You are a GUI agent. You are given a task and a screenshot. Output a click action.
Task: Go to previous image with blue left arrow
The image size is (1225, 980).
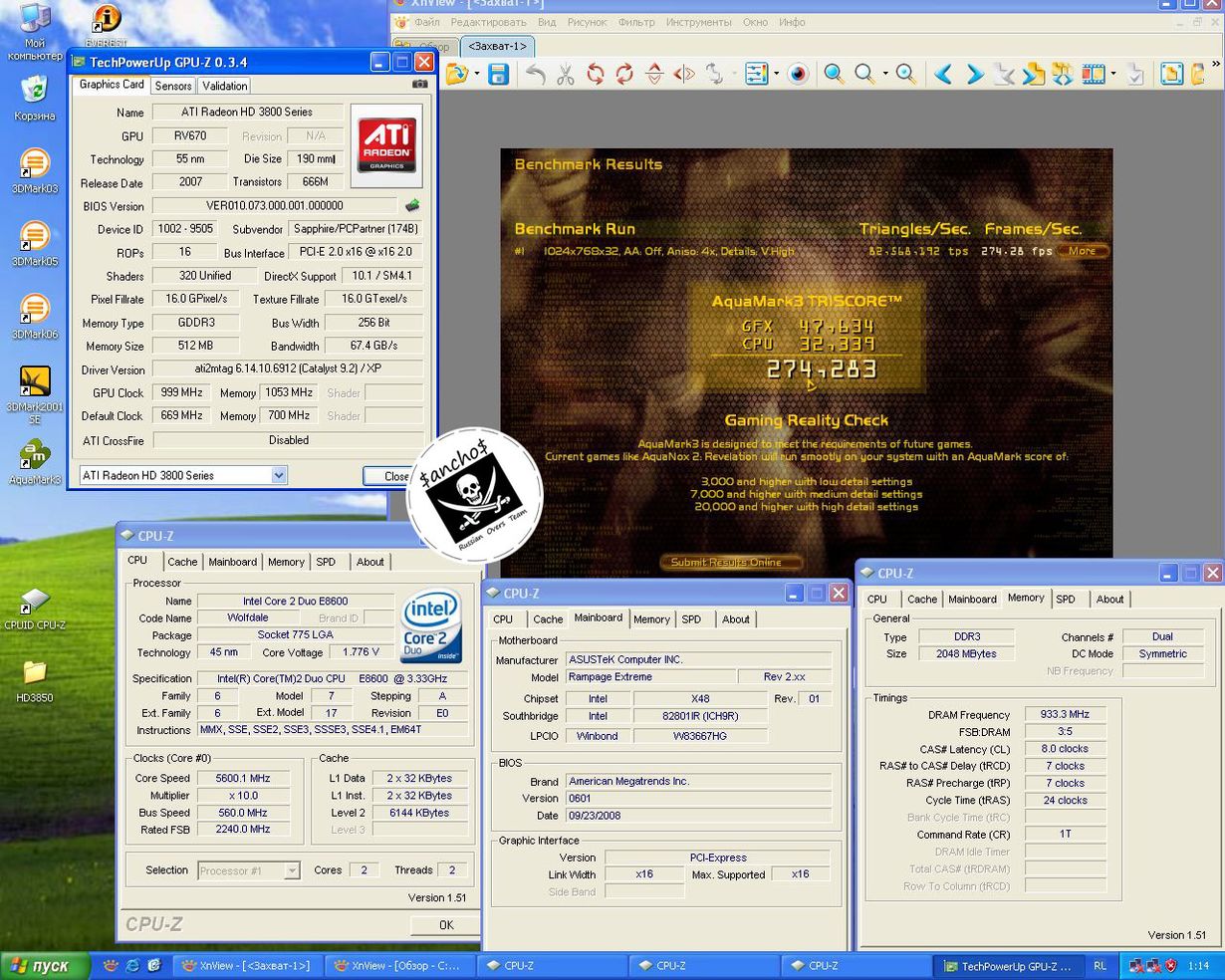(944, 74)
